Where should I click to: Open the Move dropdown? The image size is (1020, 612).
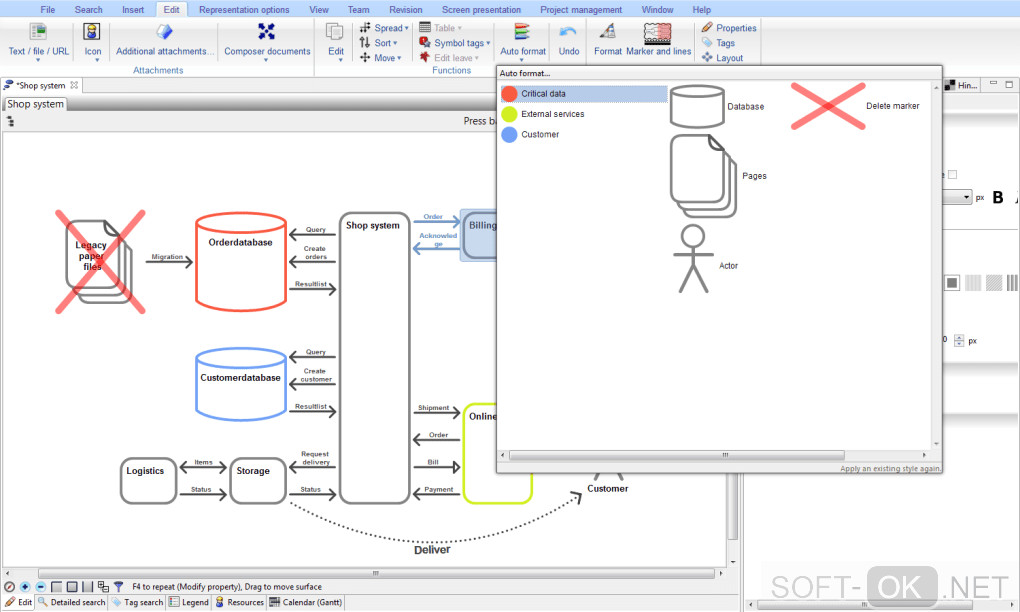pyautogui.click(x=381, y=58)
